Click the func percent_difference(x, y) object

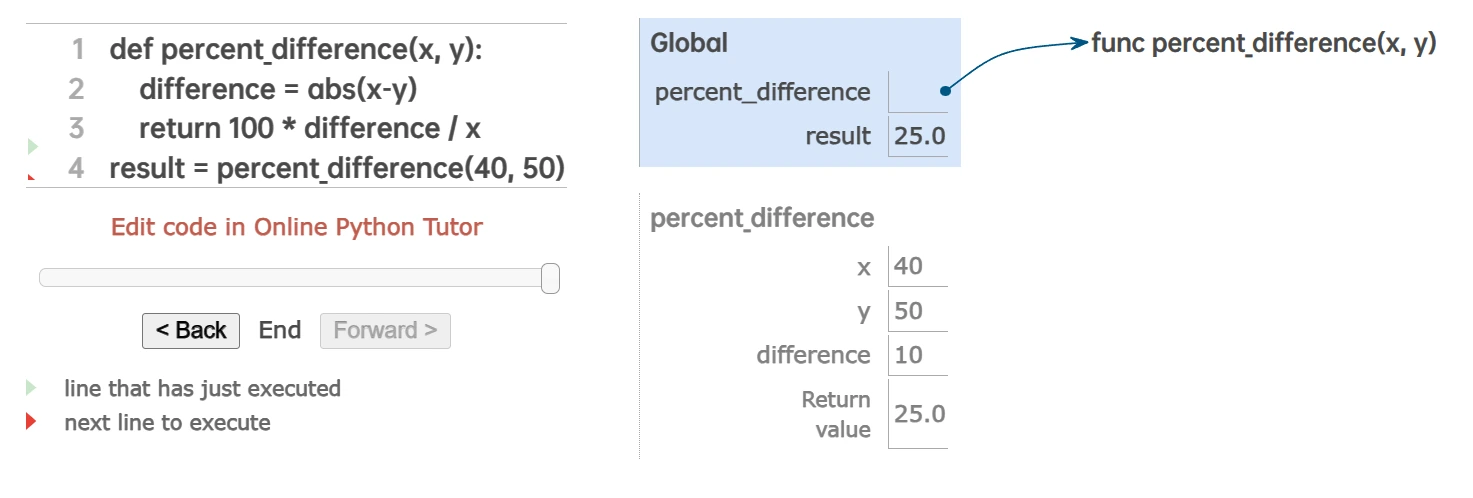click(x=1264, y=43)
